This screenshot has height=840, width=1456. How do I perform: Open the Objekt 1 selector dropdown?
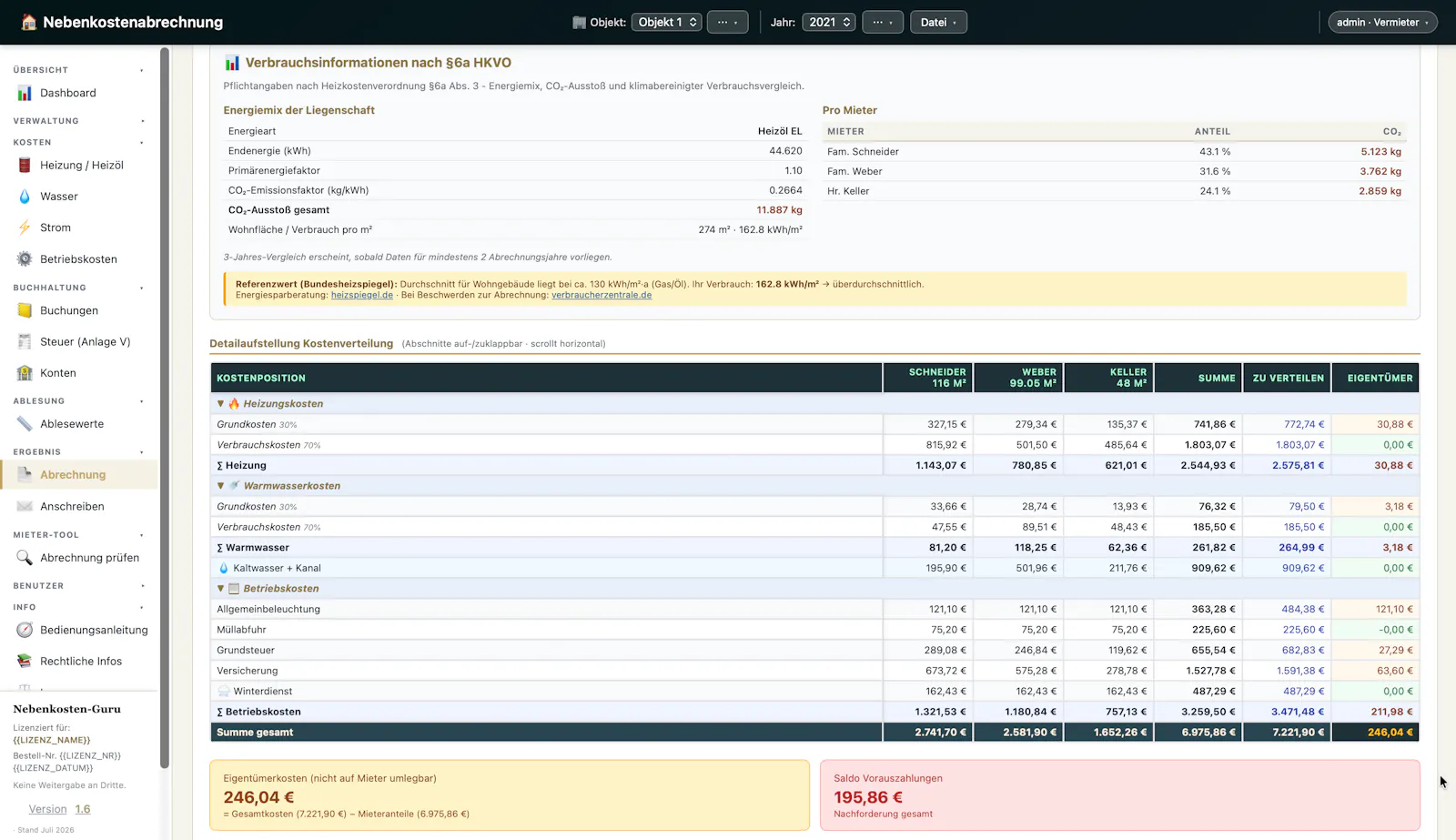click(x=666, y=22)
